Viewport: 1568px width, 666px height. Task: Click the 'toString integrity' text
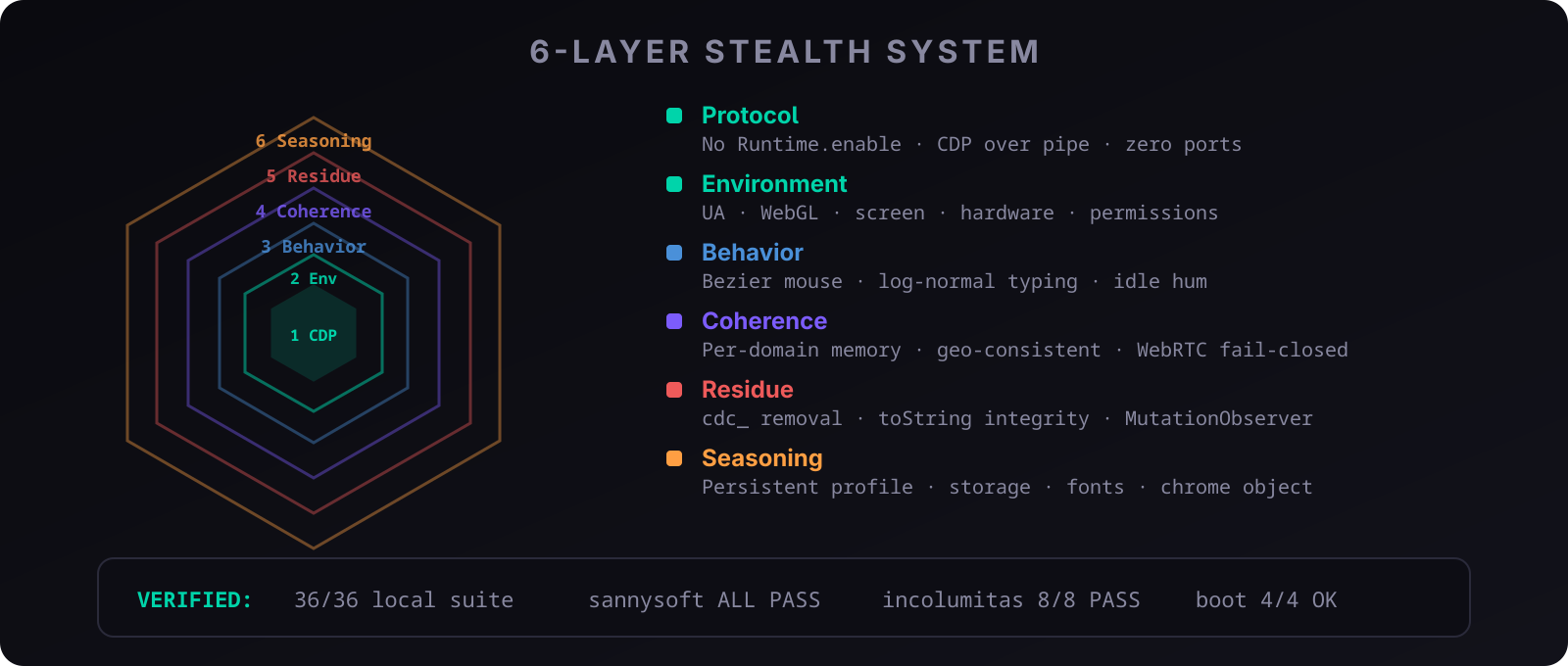(x=984, y=419)
